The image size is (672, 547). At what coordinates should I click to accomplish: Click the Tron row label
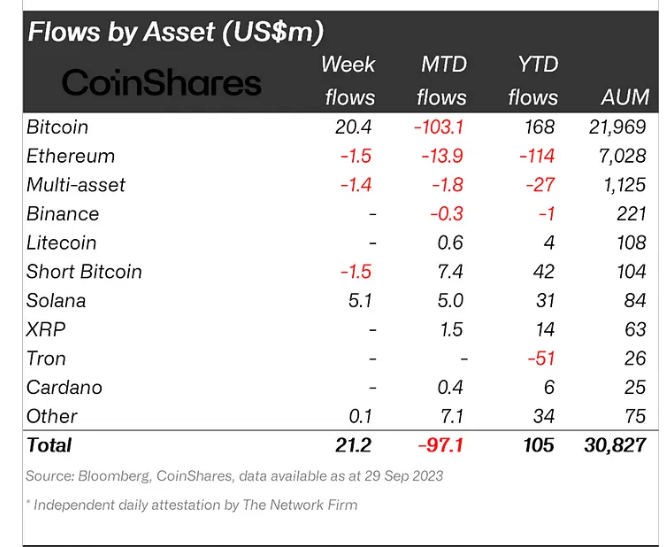click(47, 358)
